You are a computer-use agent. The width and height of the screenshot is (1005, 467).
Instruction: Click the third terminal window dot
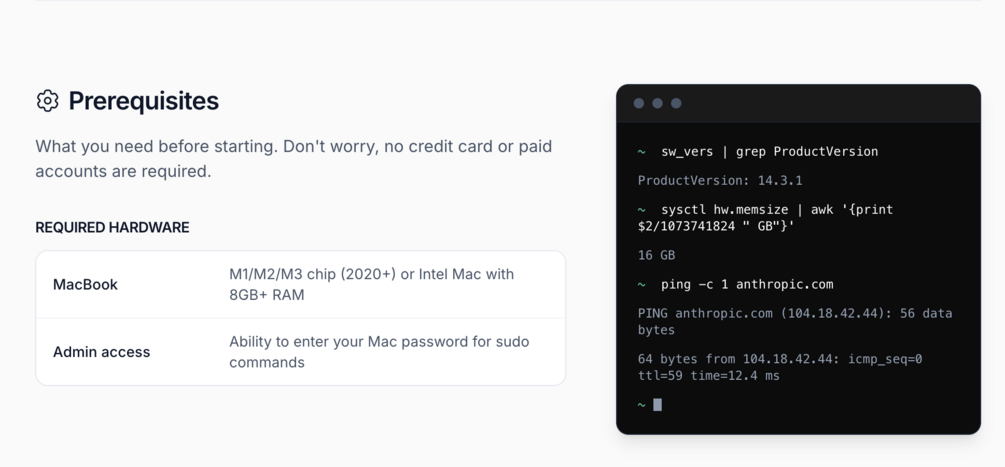click(x=676, y=103)
